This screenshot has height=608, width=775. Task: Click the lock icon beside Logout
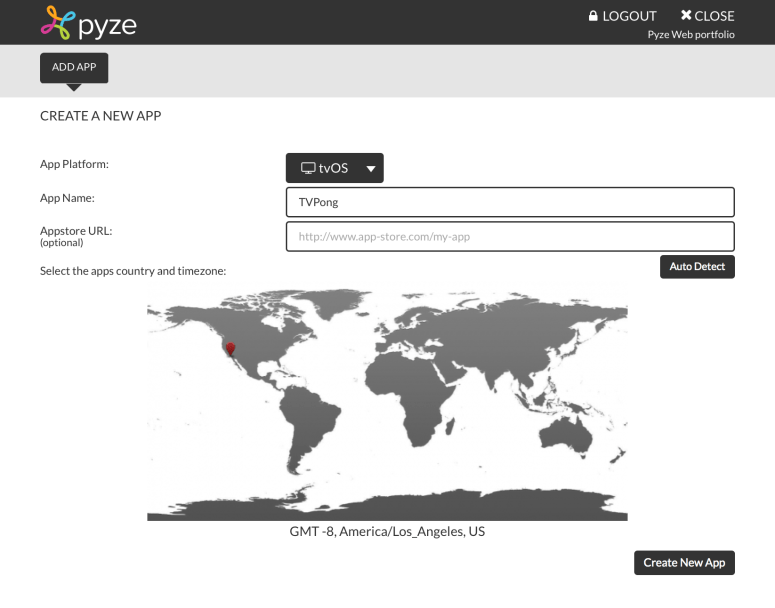click(x=593, y=16)
